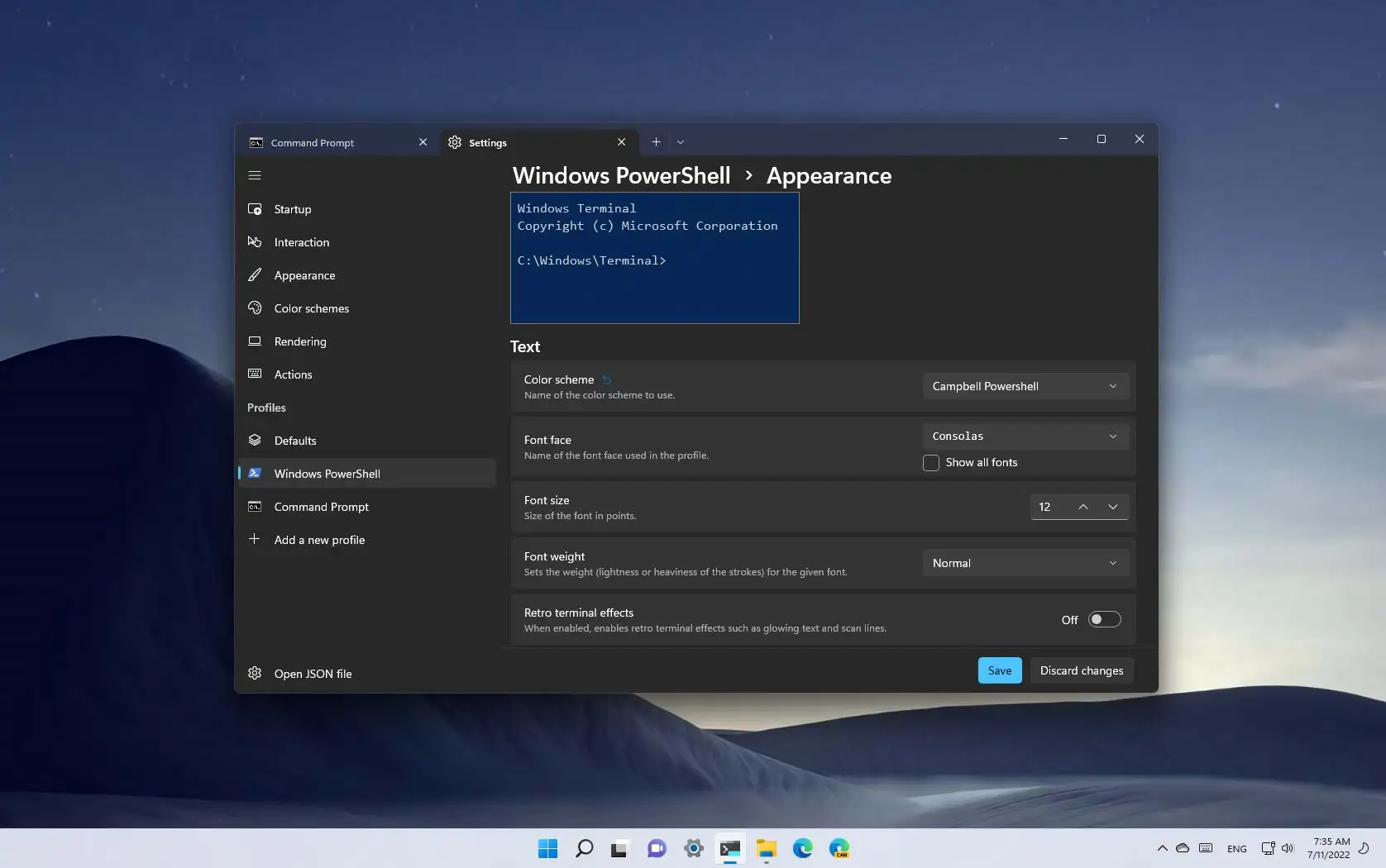Select the Settings tab
This screenshot has width=1386, height=868.
[x=488, y=142]
